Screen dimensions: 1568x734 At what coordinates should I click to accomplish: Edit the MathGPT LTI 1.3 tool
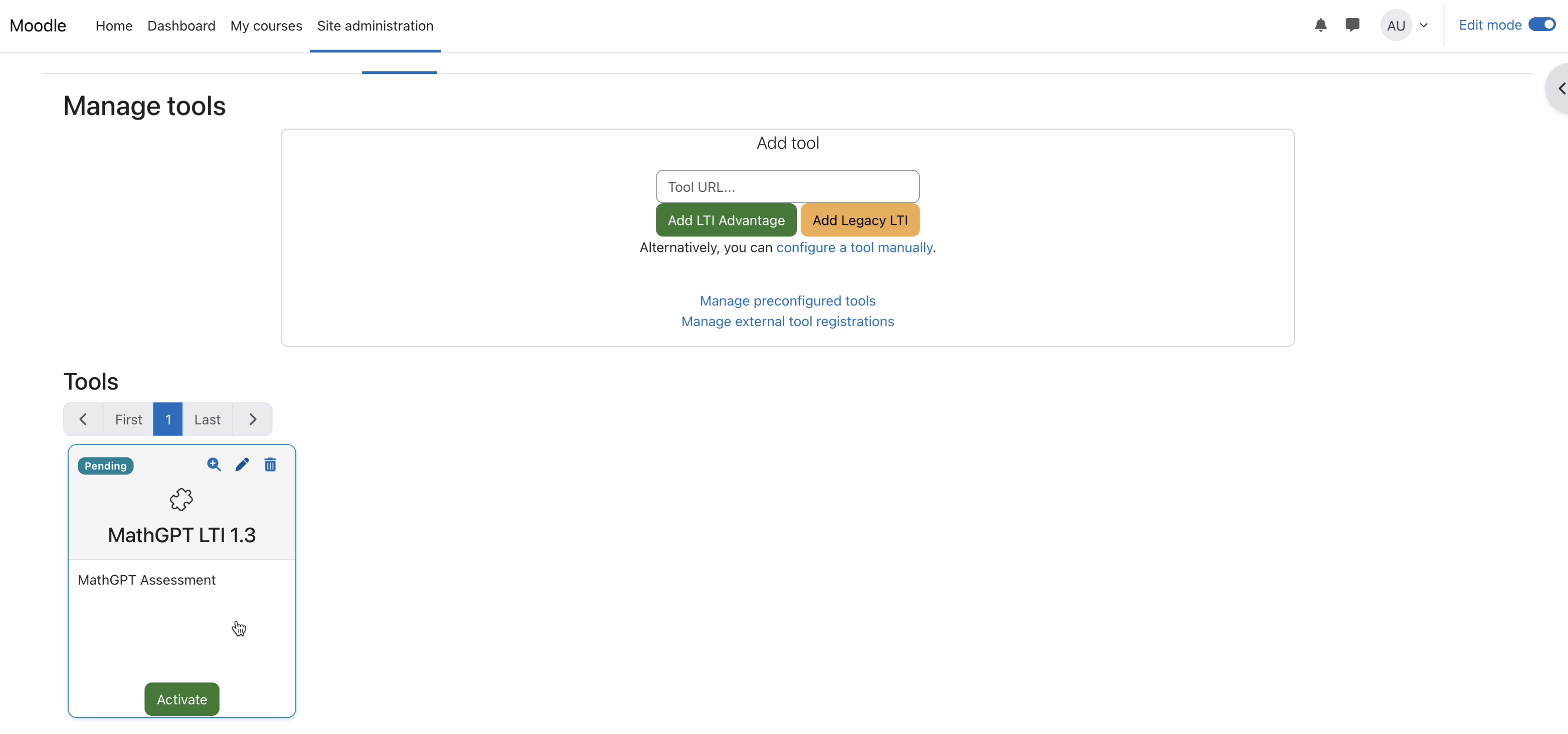(x=242, y=464)
